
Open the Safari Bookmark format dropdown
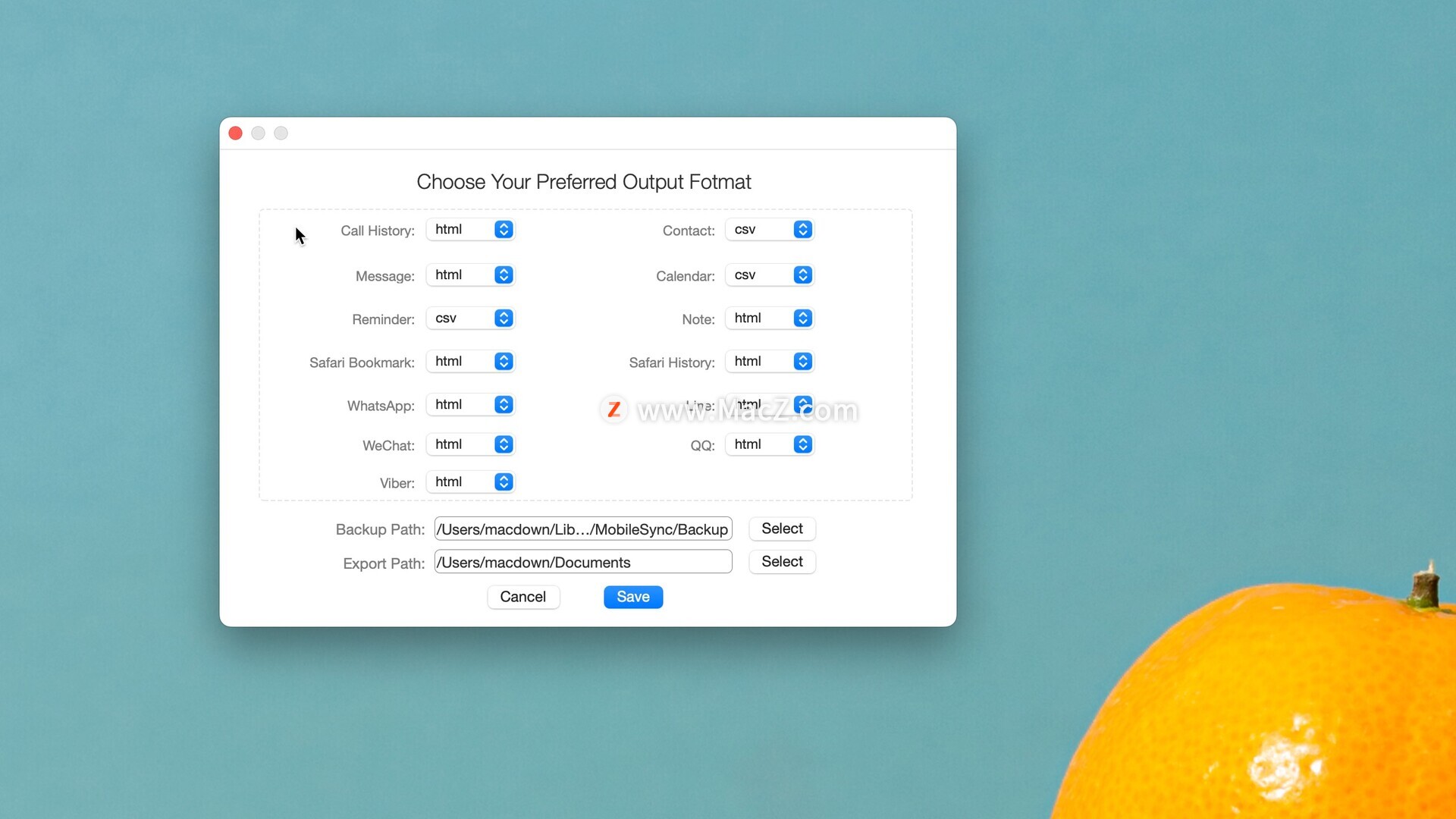point(470,362)
